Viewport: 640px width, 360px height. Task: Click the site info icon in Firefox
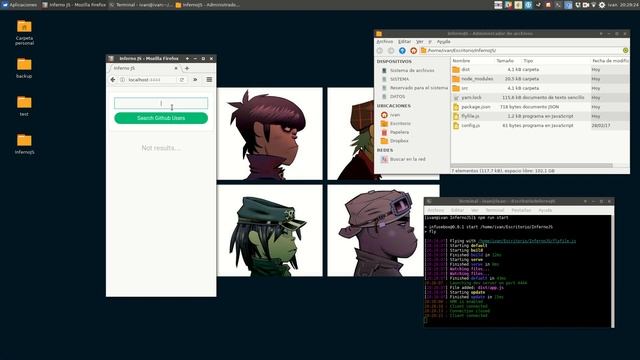(x=122, y=80)
